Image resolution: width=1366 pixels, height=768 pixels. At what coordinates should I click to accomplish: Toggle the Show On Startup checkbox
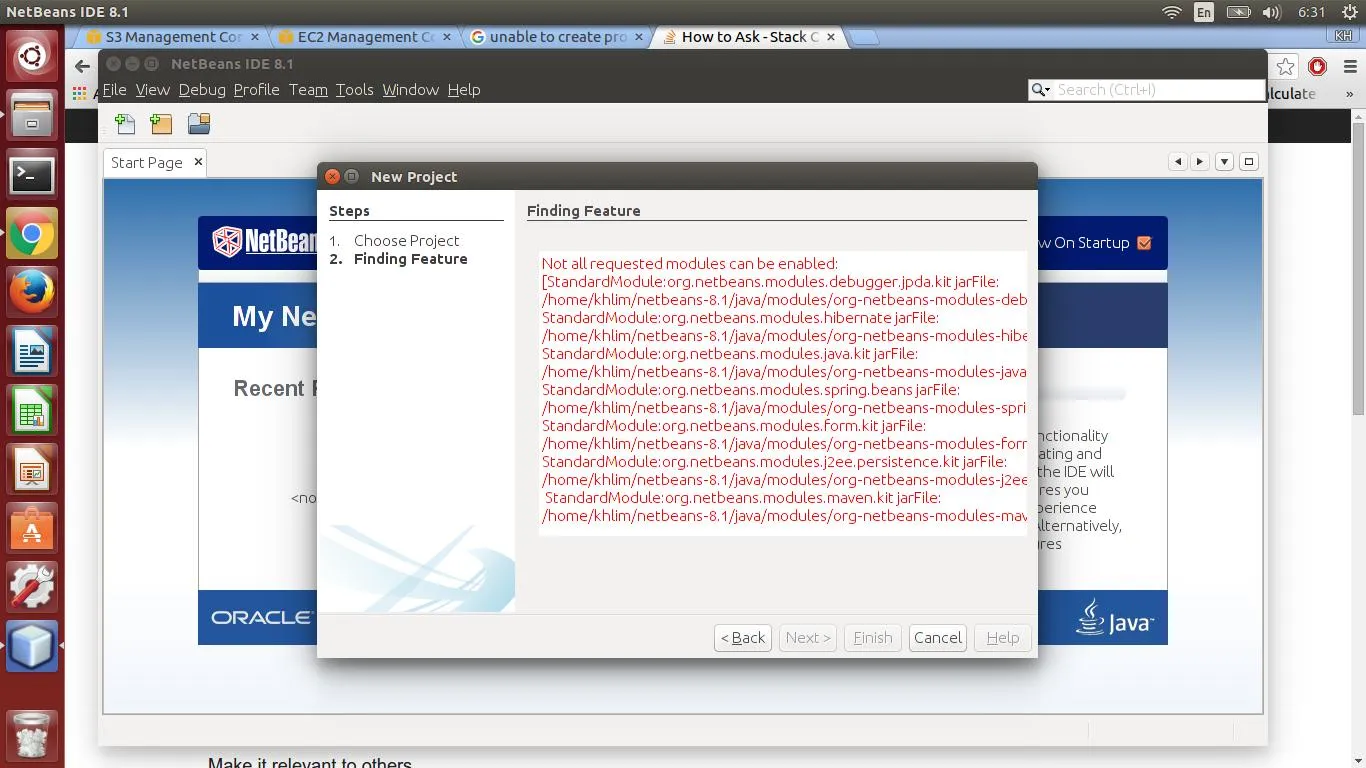pyautogui.click(x=1144, y=243)
